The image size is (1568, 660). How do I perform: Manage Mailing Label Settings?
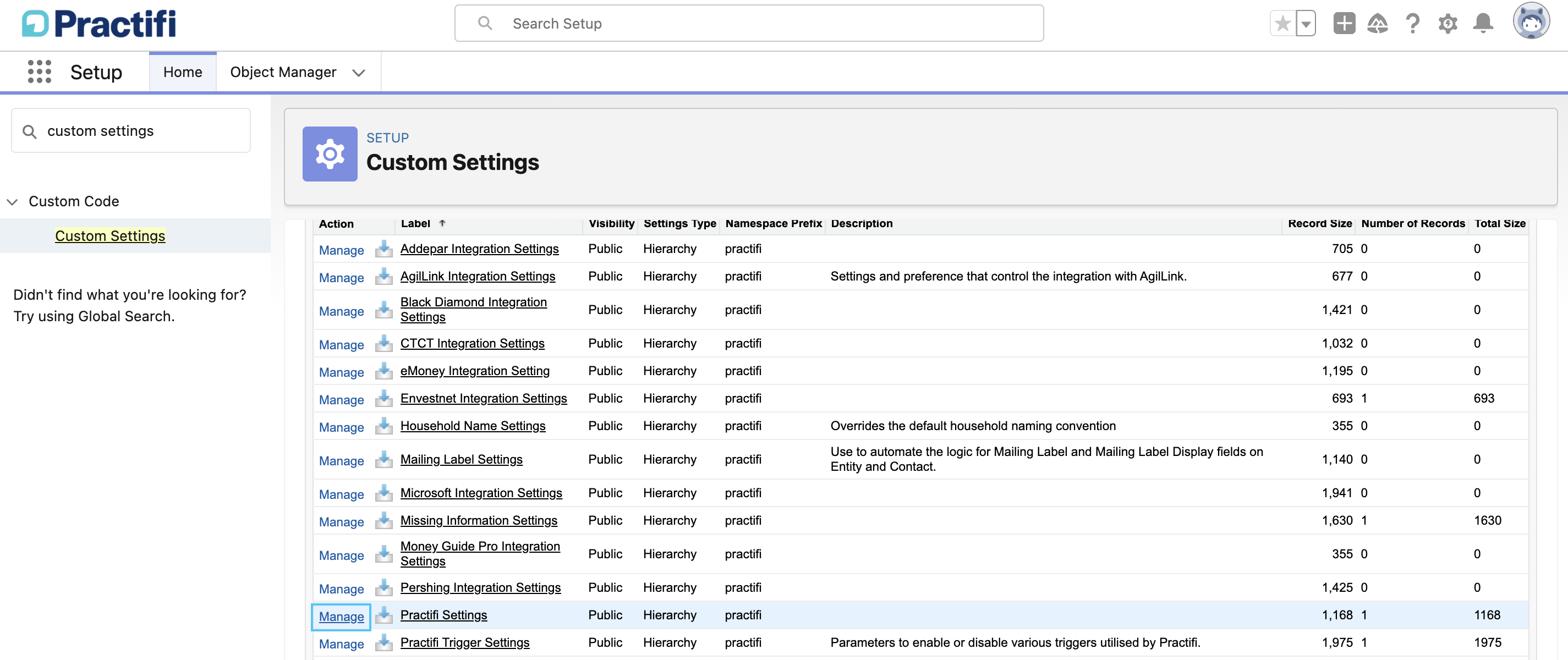pos(341,461)
